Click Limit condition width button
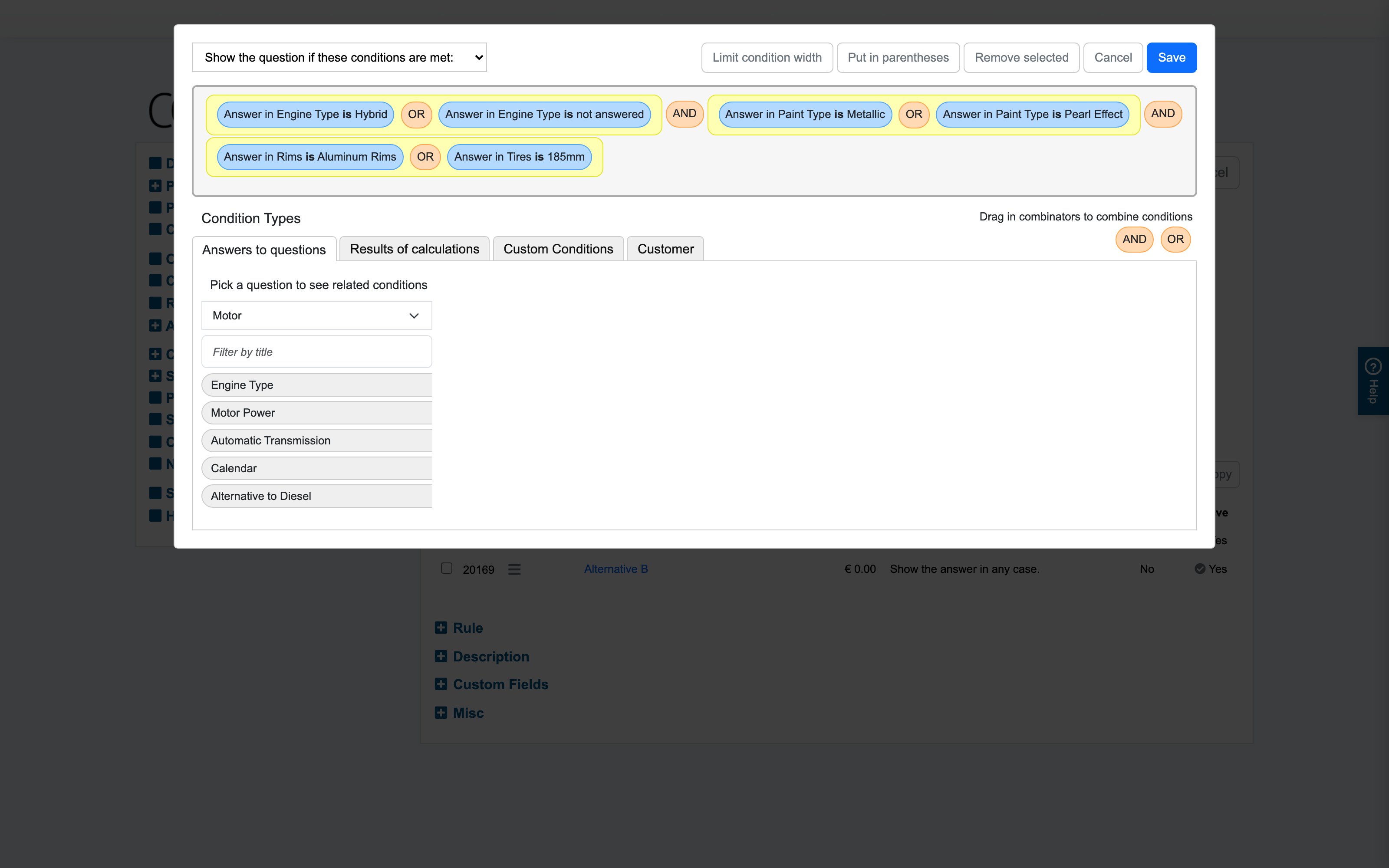Image resolution: width=1389 pixels, height=868 pixels. [x=767, y=57]
